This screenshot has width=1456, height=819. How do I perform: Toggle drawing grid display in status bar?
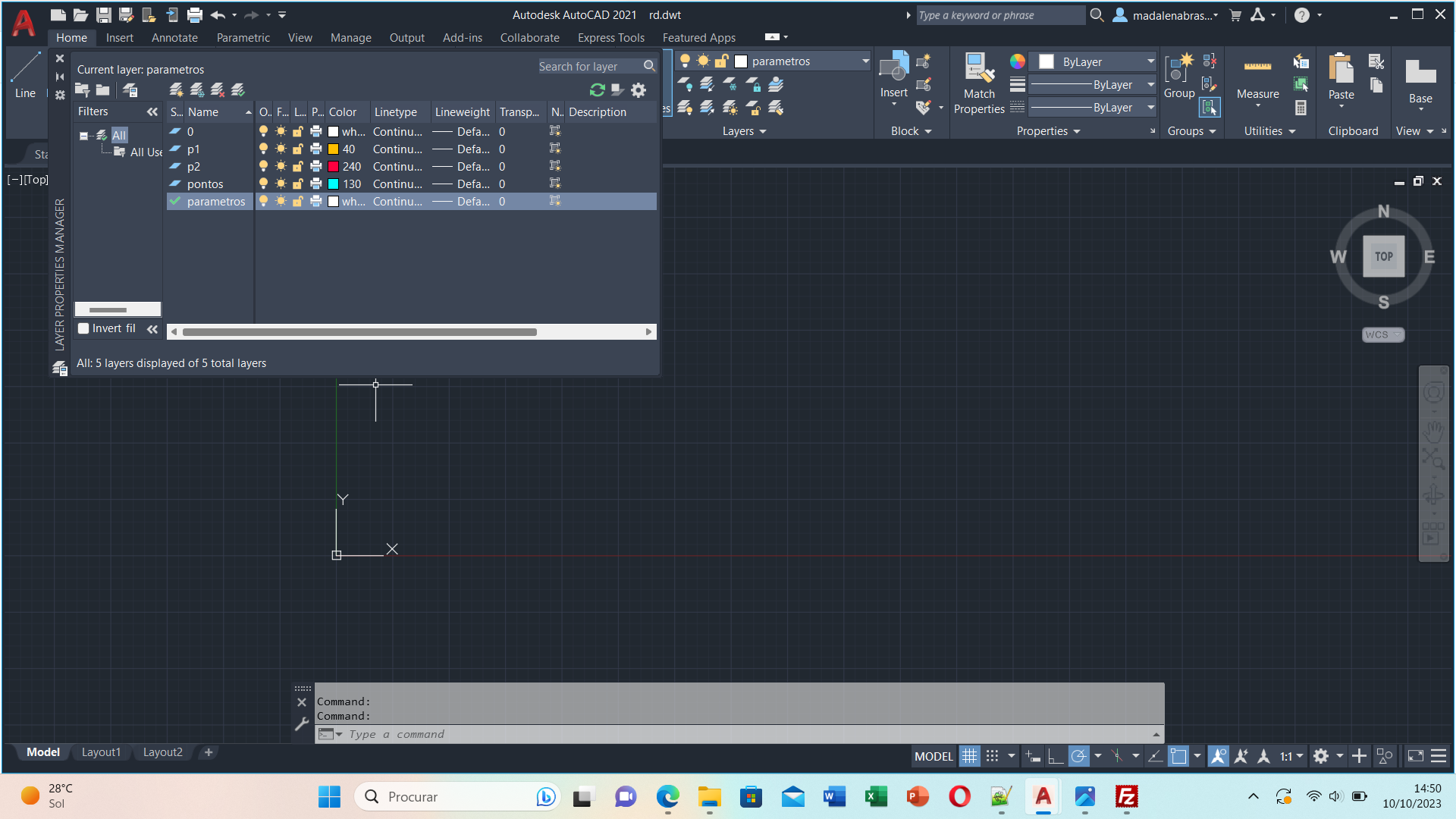coord(969,755)
